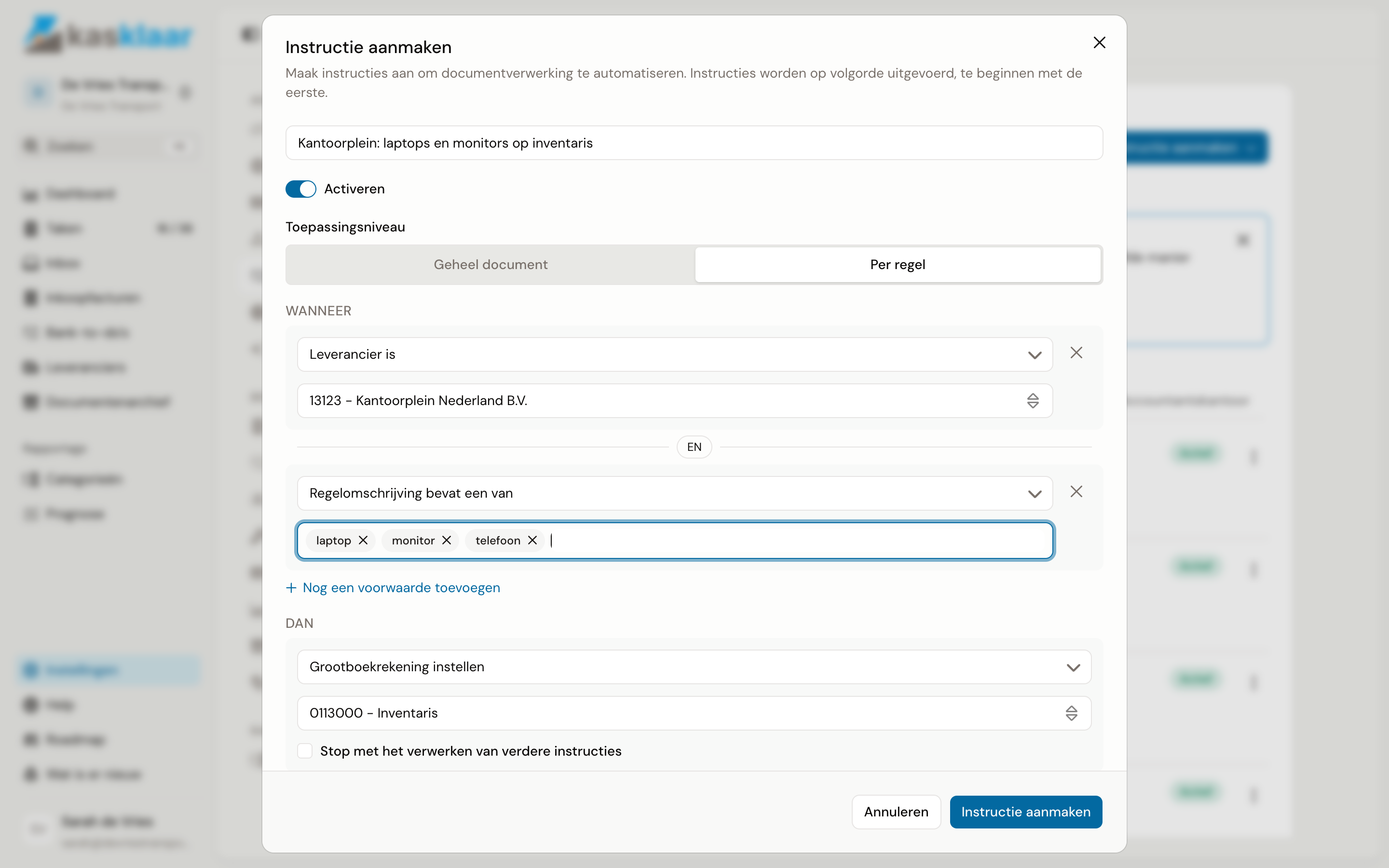Open the Kantoorplein Nederland B.V. supplier selector

point(674,401)
